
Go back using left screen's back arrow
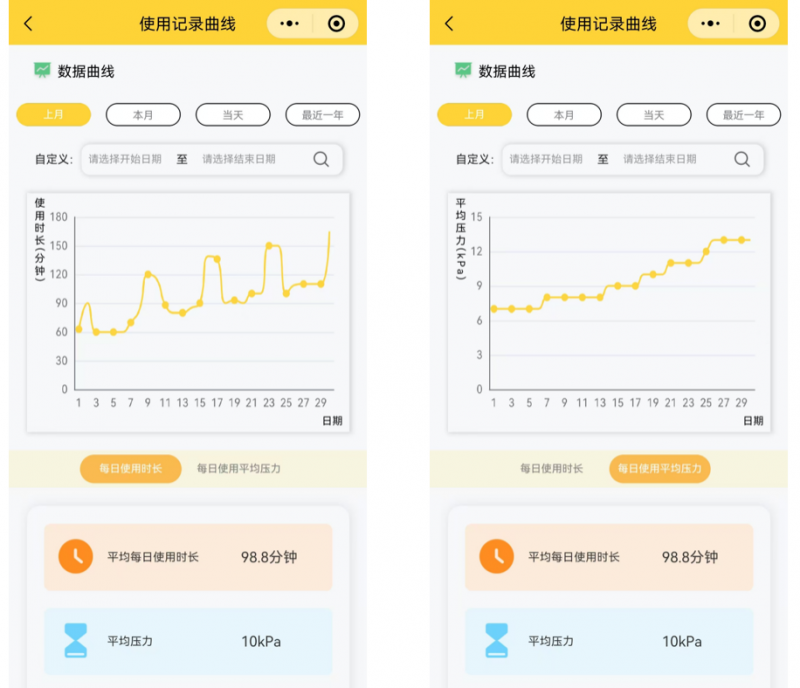pos(28,24)
